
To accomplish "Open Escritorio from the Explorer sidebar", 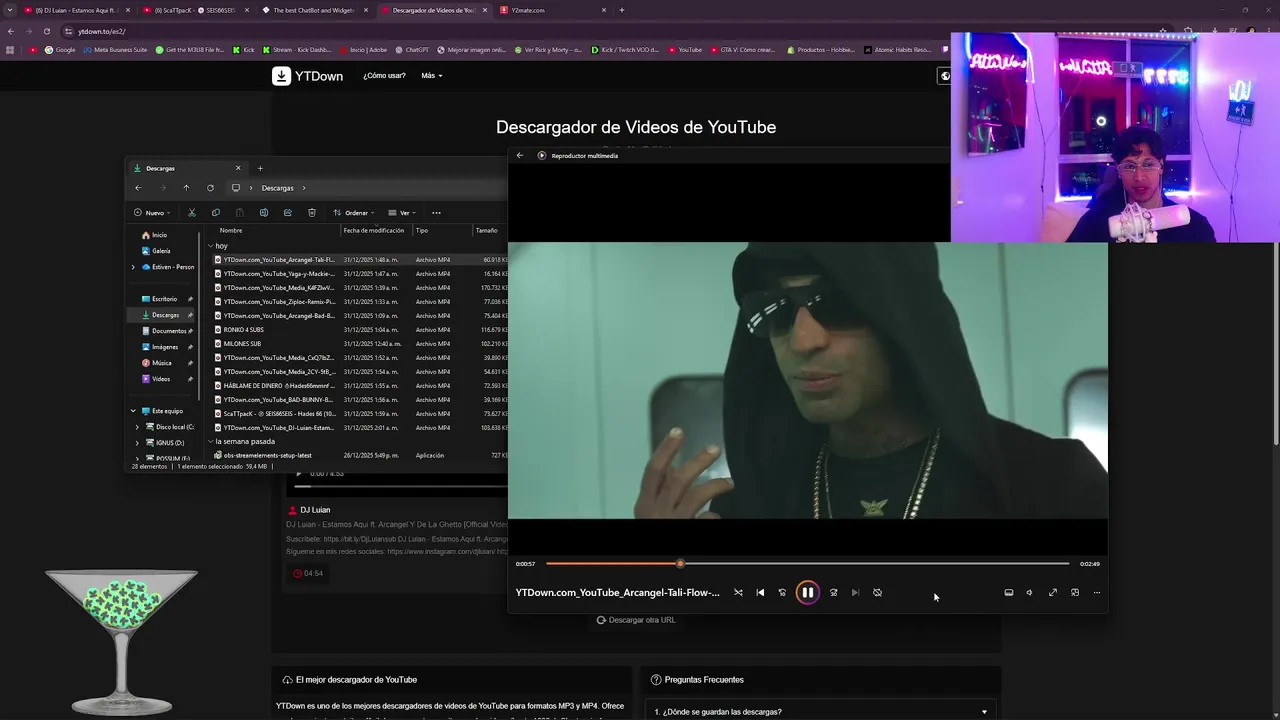I will pos(160,299).
